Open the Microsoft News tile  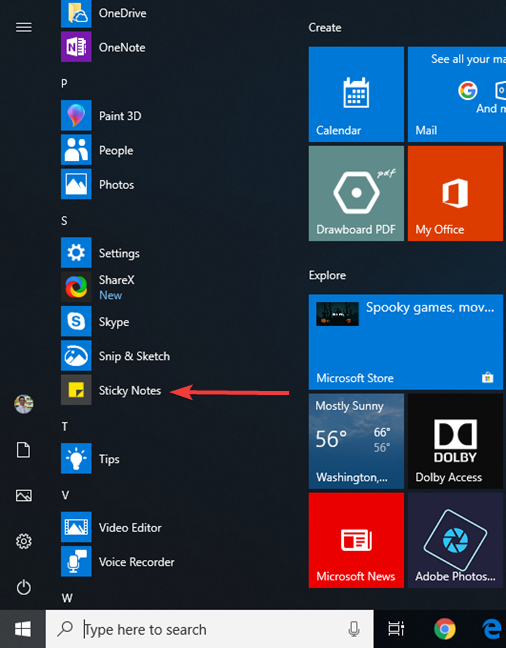pos(356,541)
